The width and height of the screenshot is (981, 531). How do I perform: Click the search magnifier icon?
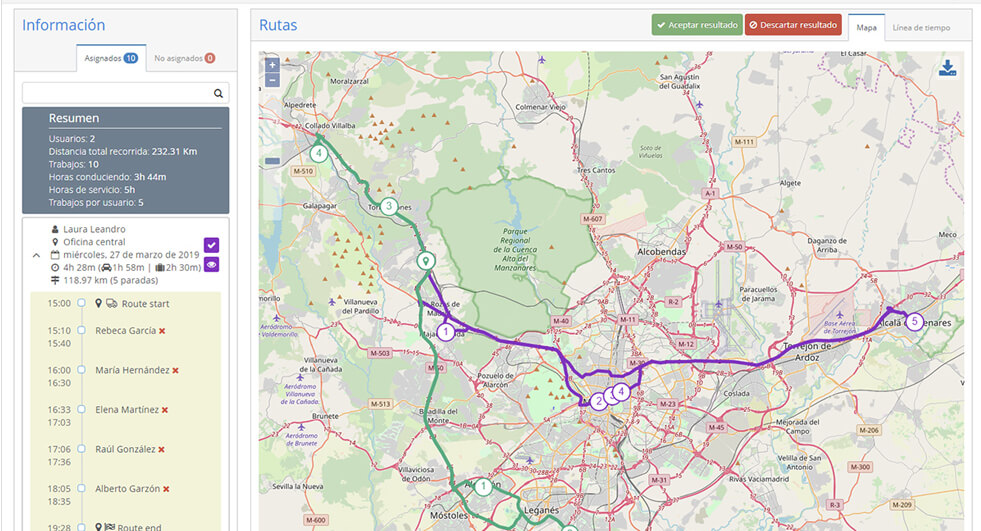coord(218,93)
